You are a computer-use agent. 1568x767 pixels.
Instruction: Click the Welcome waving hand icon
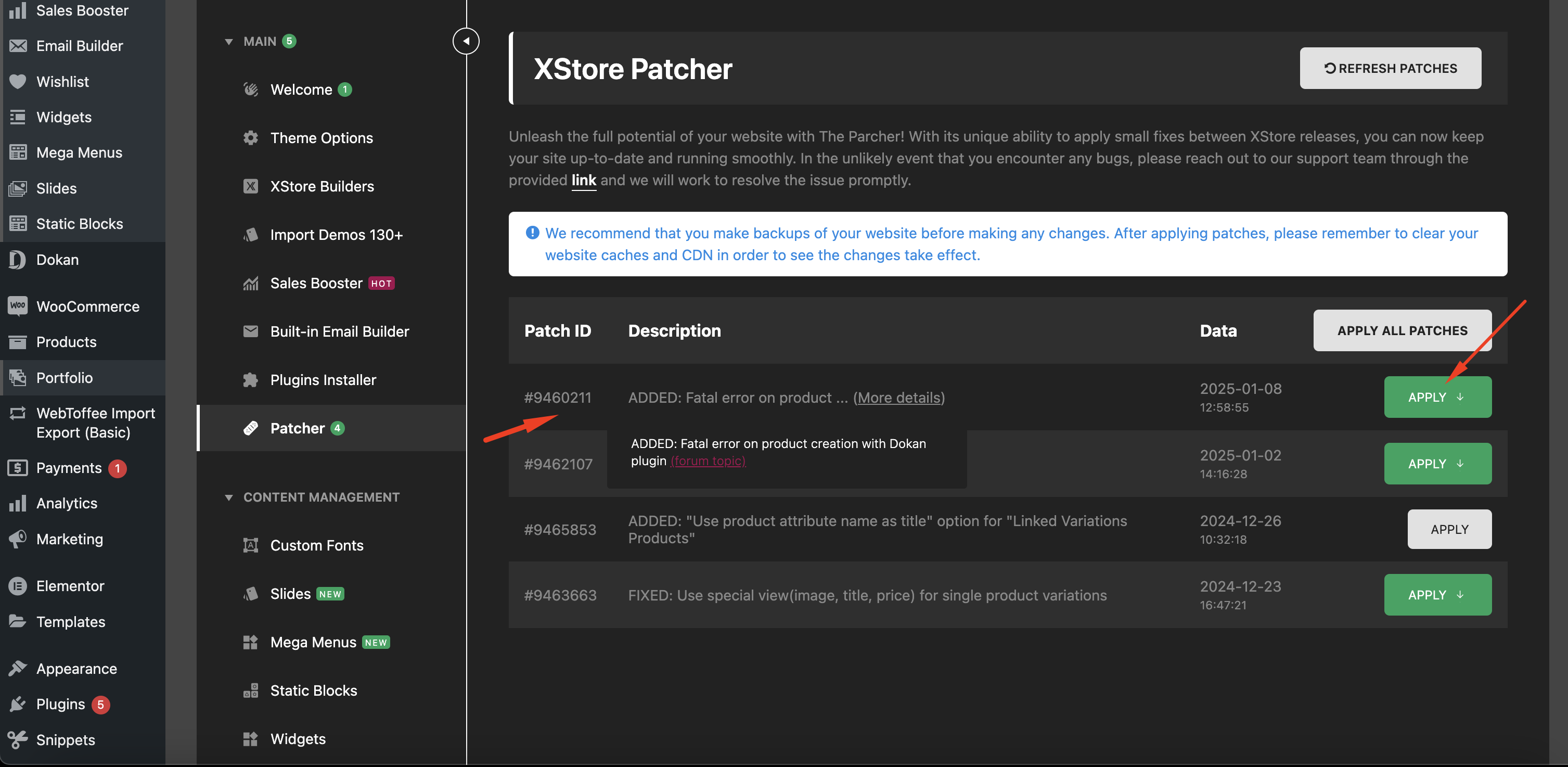coord(251,90)
